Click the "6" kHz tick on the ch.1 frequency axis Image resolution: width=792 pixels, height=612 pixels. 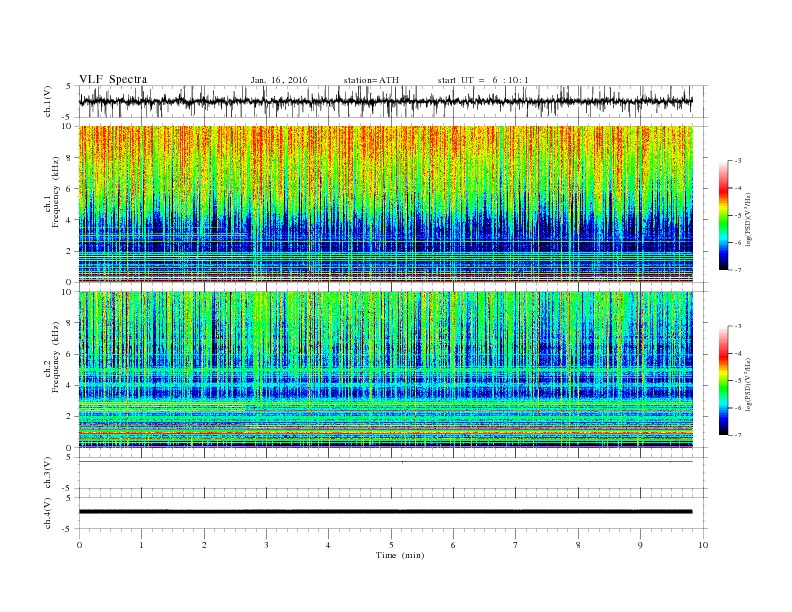pos(70,189)
